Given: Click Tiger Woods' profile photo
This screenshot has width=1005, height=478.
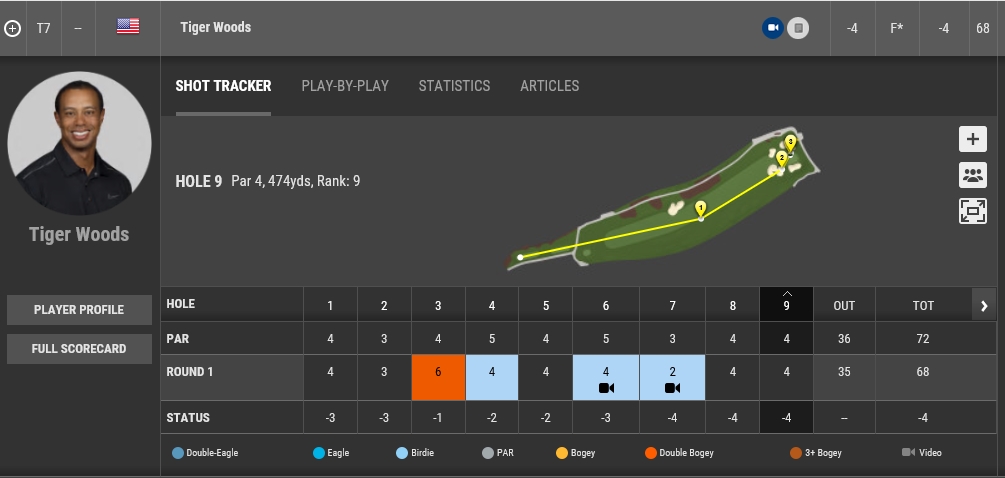Looking at the screenshot, I should (79, 143).
